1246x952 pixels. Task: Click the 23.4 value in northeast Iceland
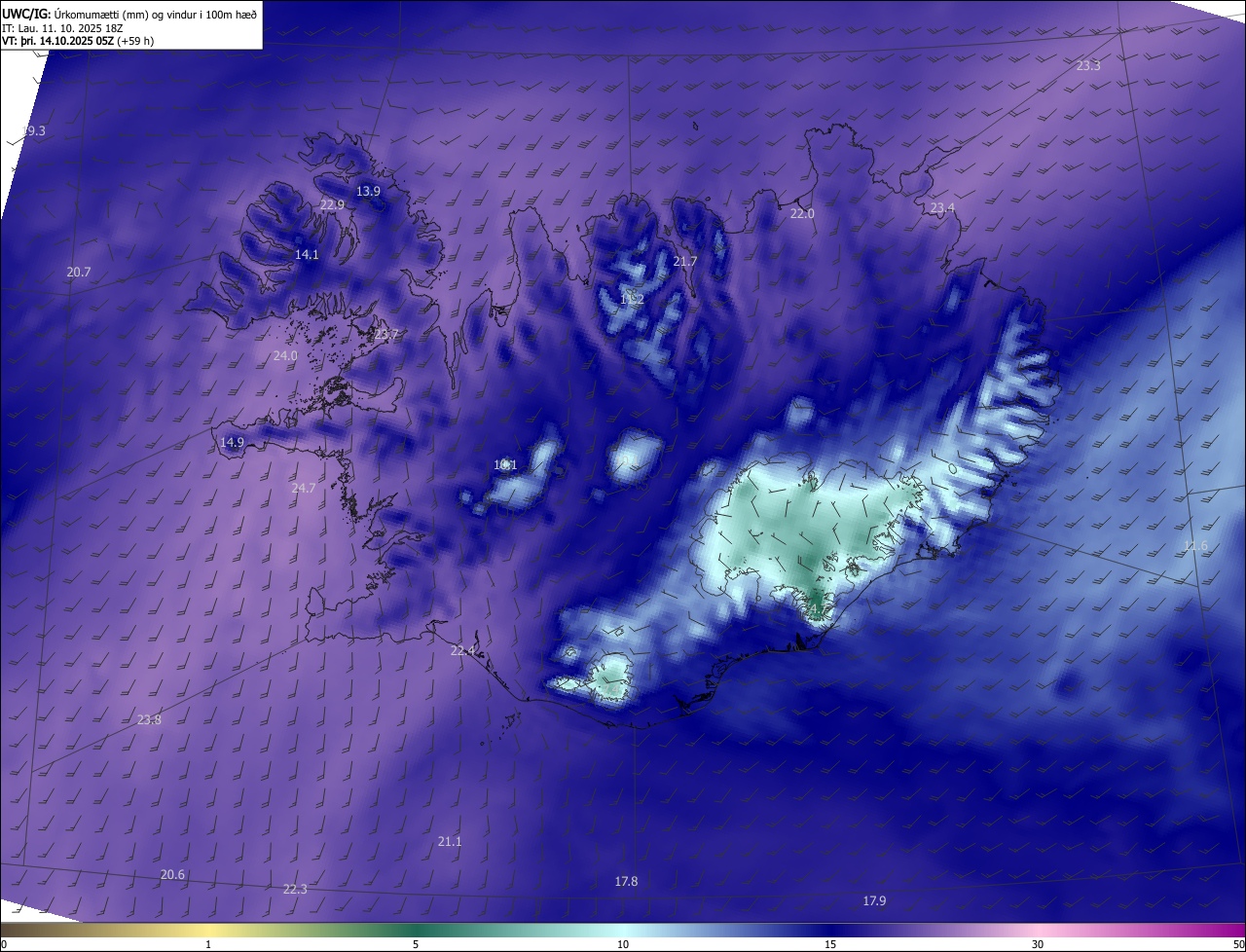tap(942, 207)
